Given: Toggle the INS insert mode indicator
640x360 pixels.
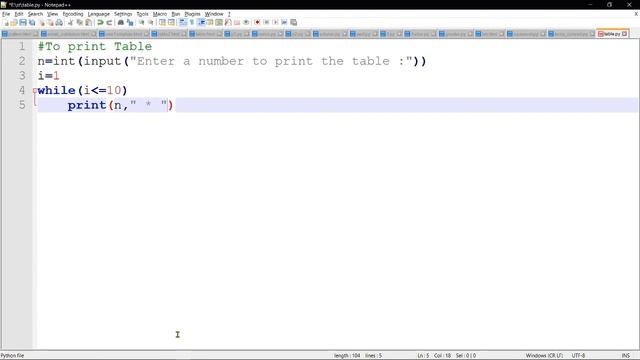Looking at the screenshot, I should [626, 356].
